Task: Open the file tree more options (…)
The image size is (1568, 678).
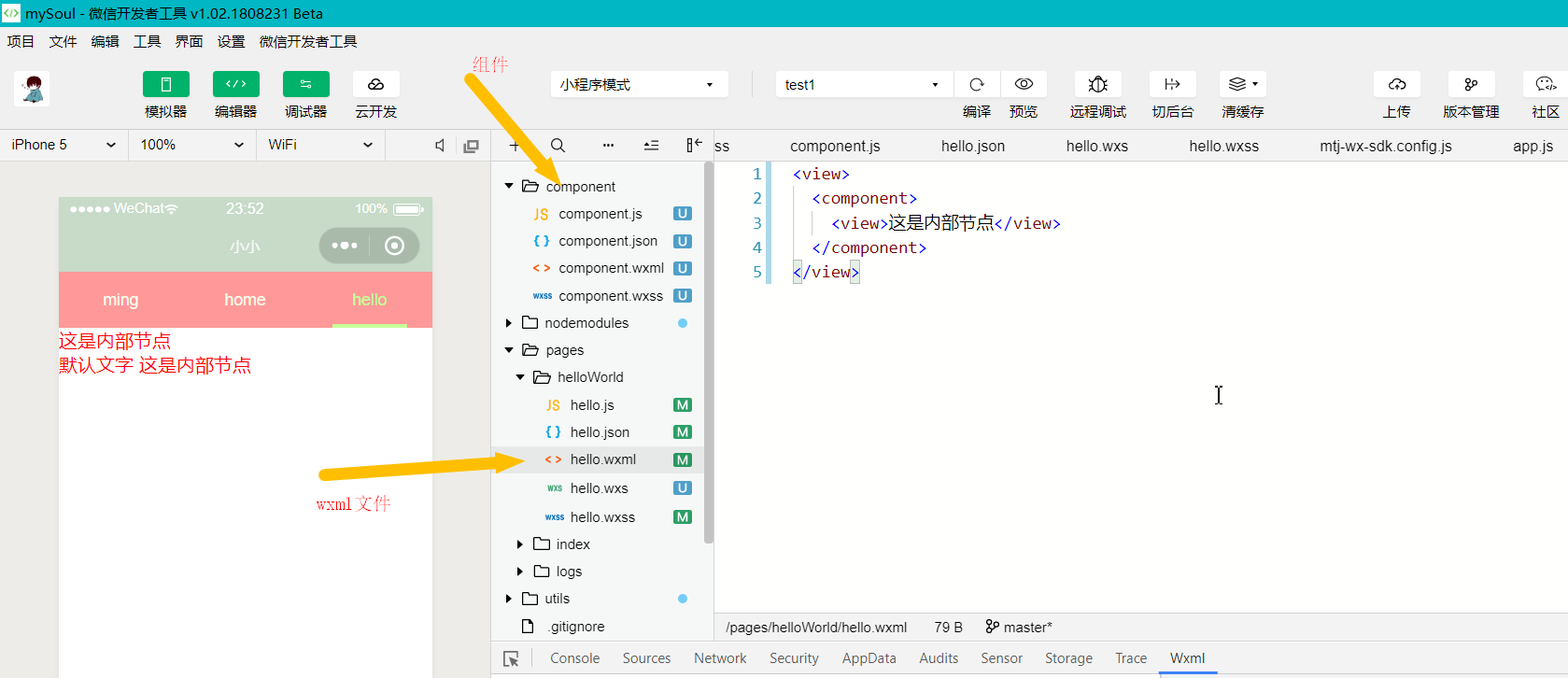Action: (608, 146)
